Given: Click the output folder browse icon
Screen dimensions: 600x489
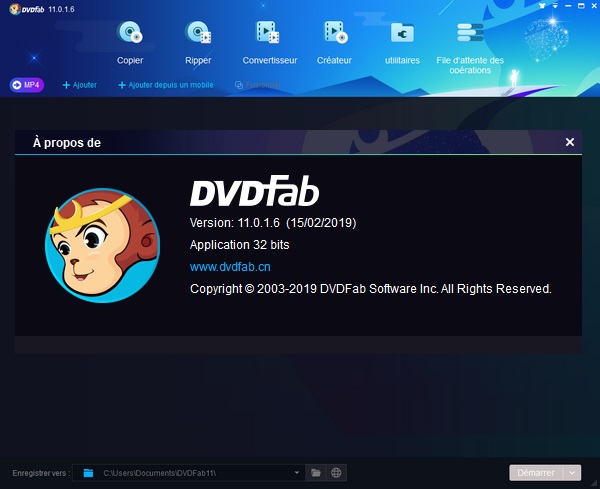Looking at the screenshot, I should (x=316, y=473).
